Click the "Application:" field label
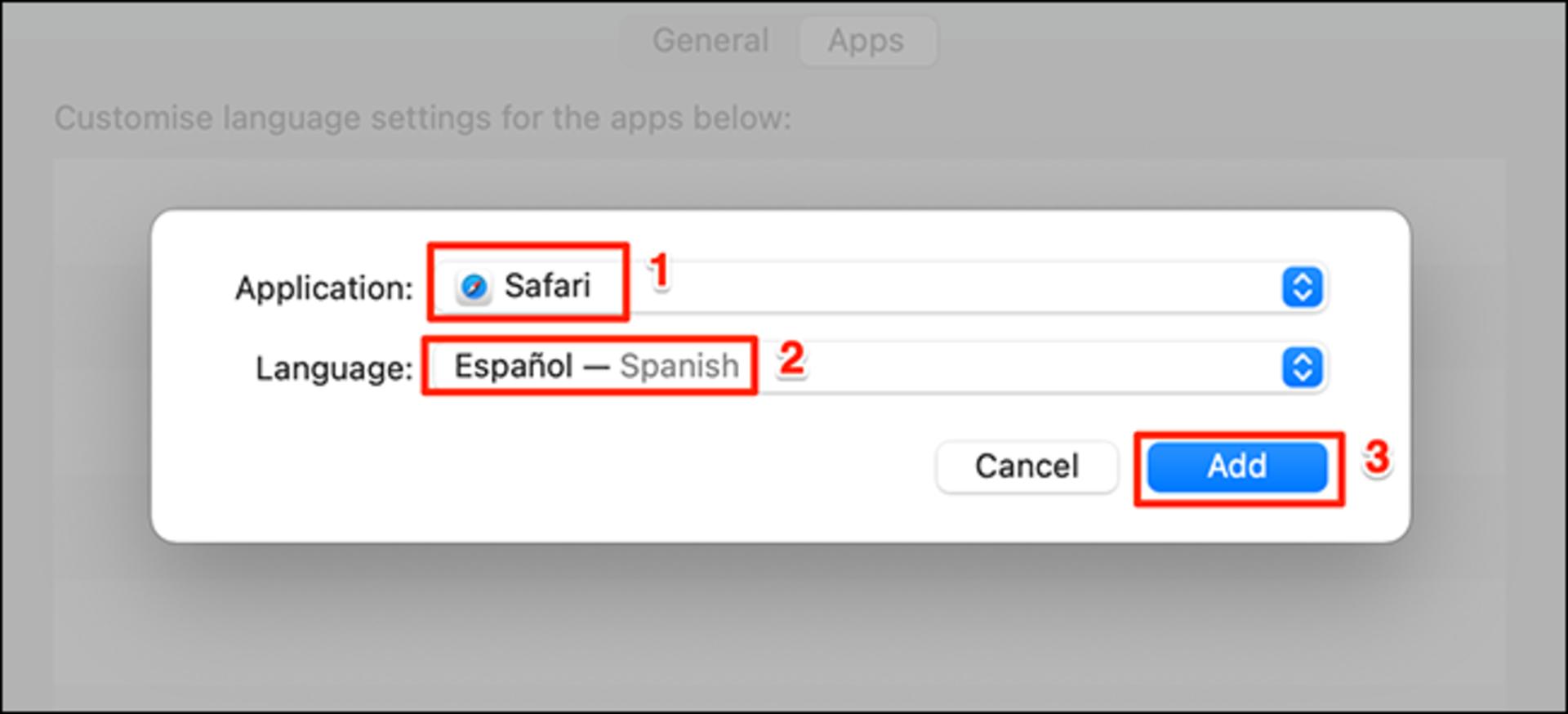 324,288
